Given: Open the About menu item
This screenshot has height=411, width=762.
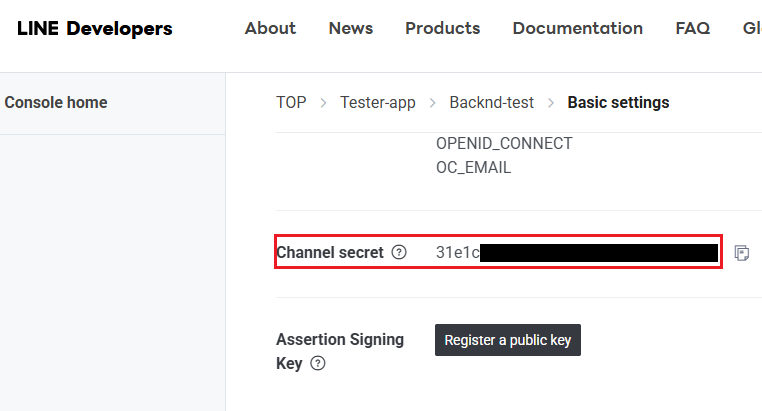Looking at the screenshot, I should [x=270, y=28].
